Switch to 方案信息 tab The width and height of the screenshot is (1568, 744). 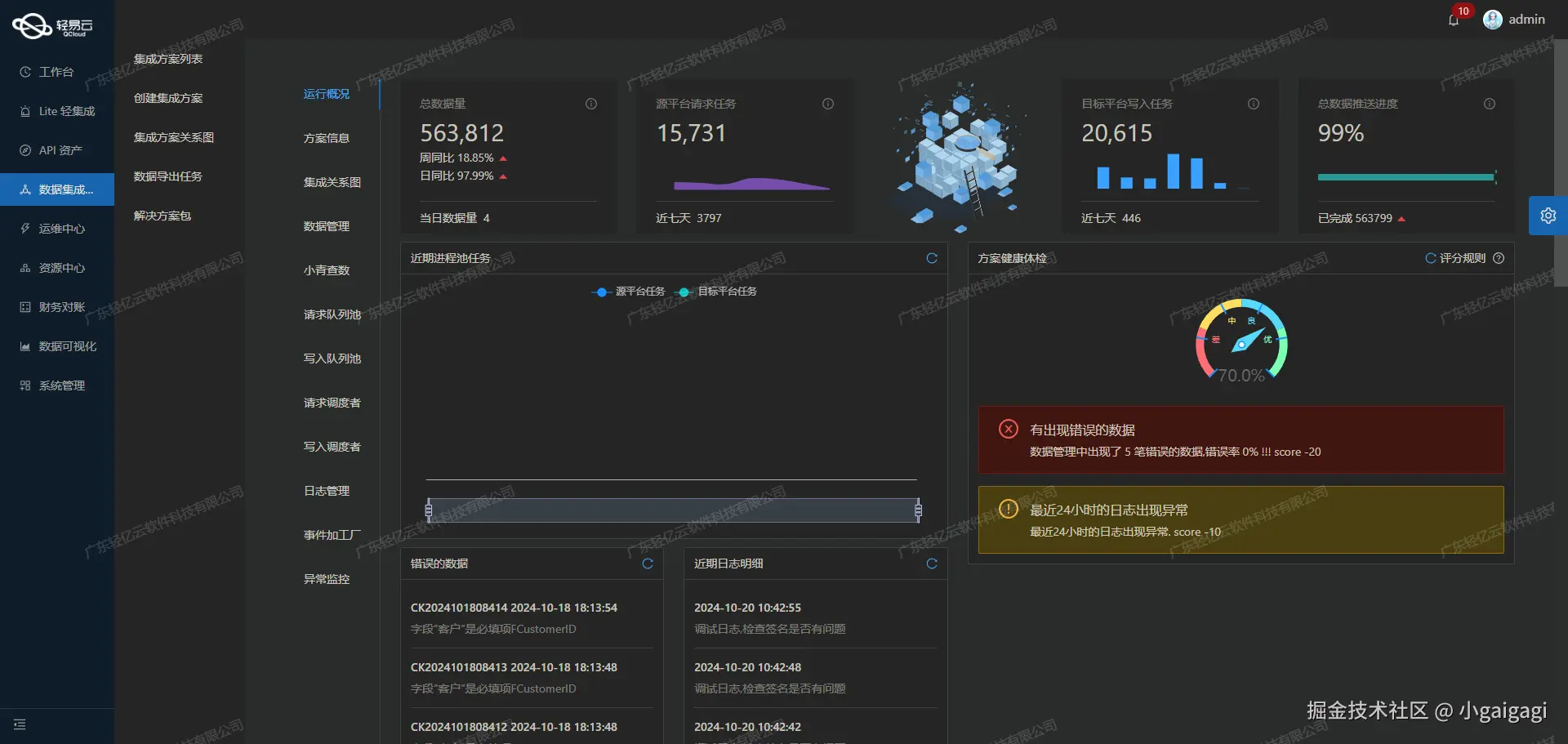click(327, 138)
